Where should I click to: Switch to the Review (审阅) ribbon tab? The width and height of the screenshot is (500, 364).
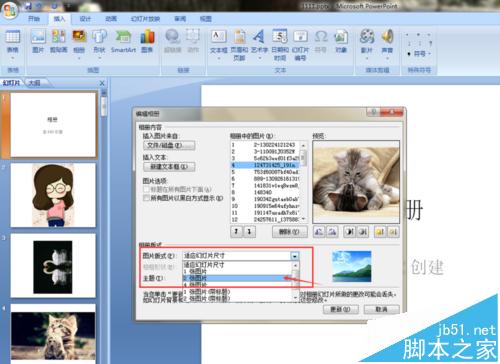pyautogui.click(x=180, y=19)
